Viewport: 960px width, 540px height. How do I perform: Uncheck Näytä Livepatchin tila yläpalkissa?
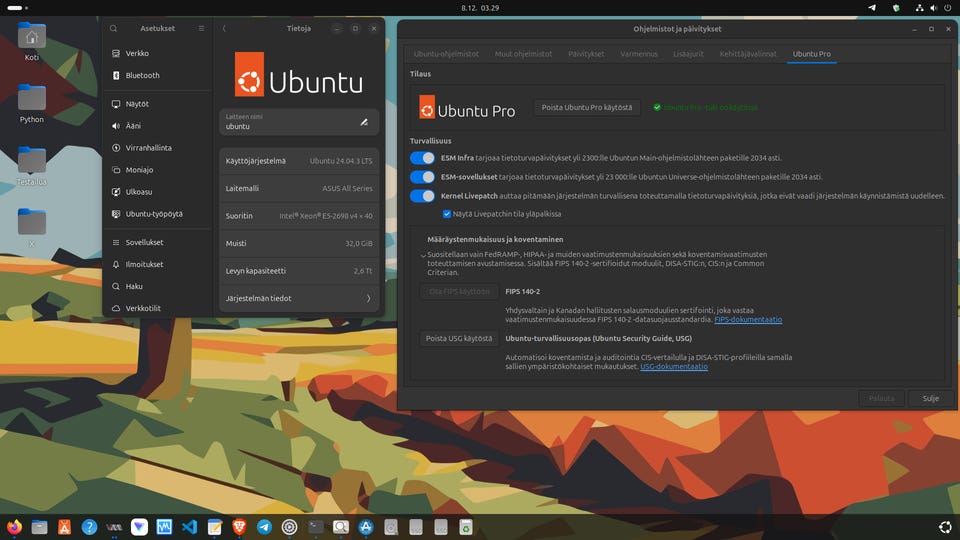click(x=447, y=214)
